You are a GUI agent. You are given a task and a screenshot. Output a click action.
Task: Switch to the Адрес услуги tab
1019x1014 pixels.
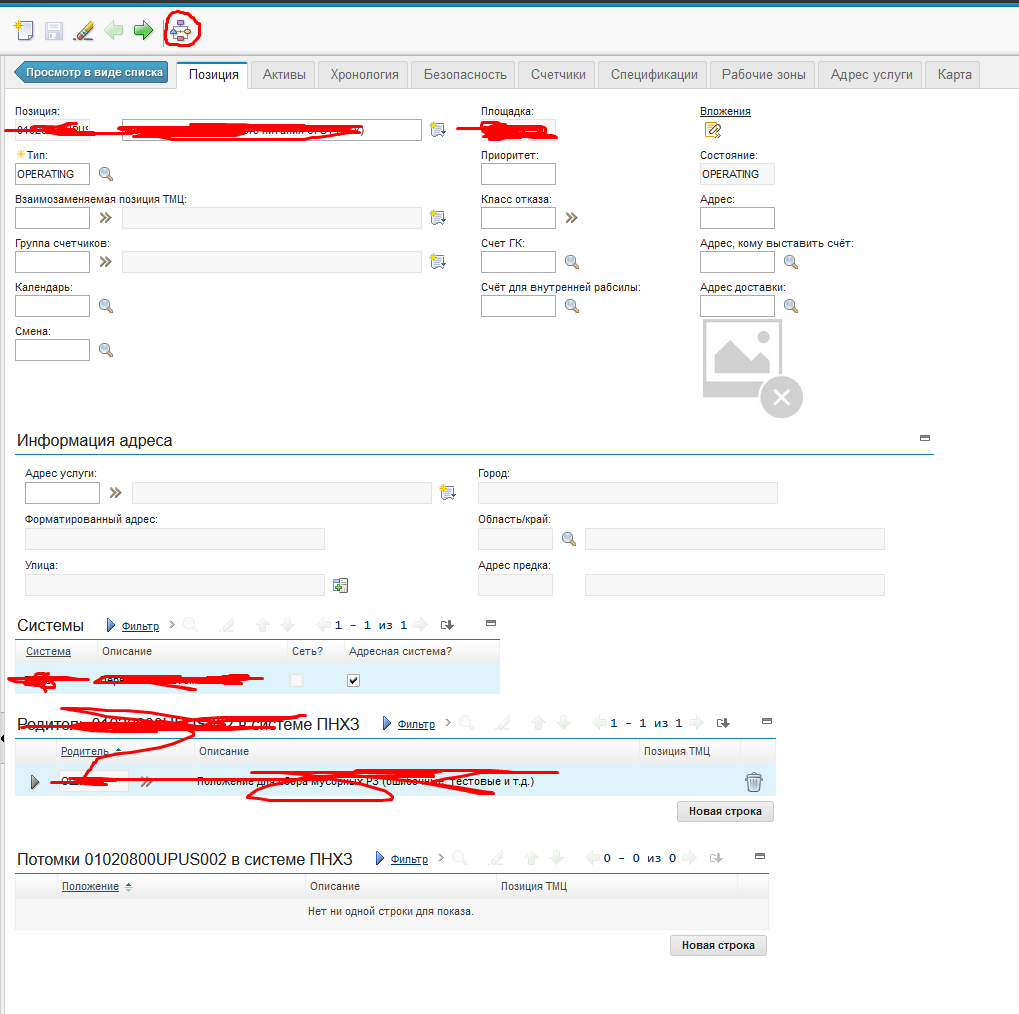(871, 75)
